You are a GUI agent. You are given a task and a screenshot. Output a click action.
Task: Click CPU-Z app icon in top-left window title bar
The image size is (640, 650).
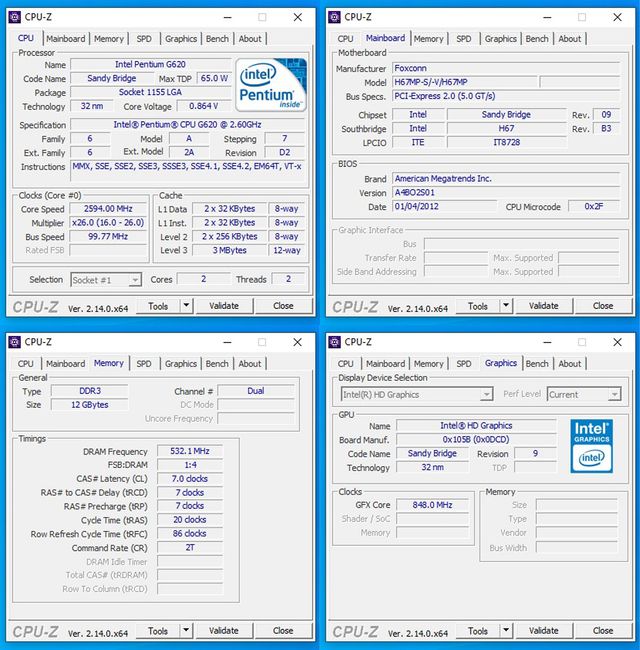pos(15,17)
